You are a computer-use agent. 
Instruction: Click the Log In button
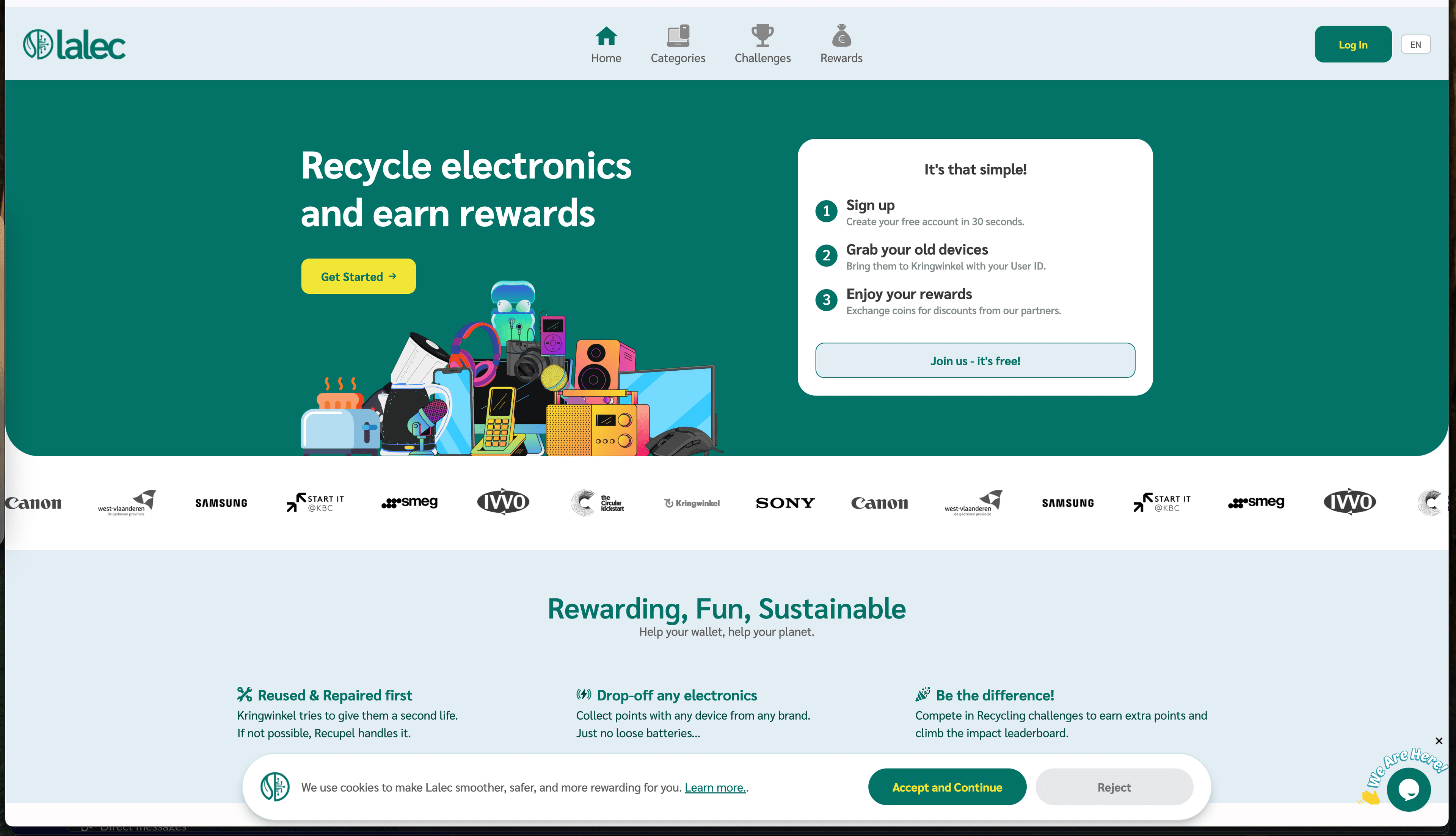pos(1352,44)
